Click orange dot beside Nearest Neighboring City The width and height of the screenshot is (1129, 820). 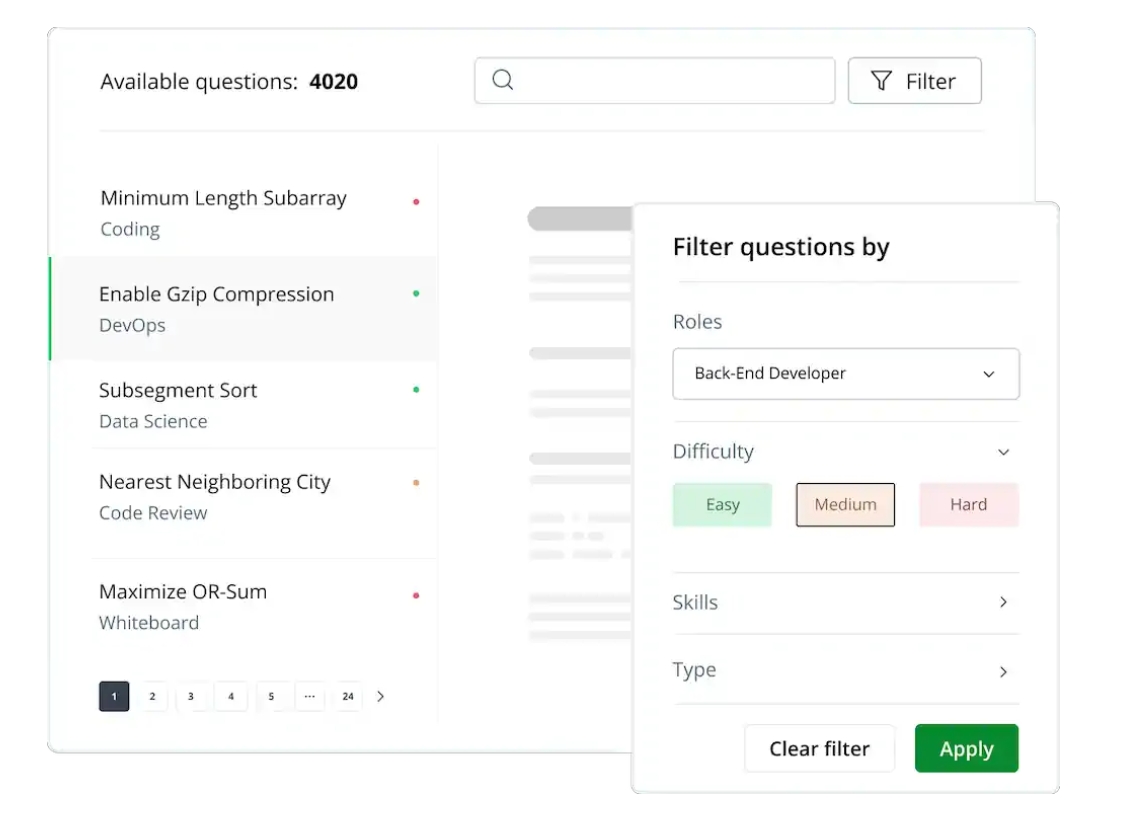[x=416, y=483]
